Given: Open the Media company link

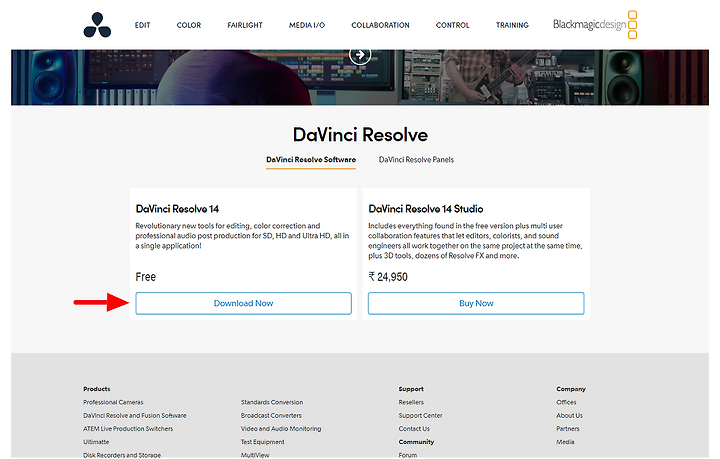Looking at the screenshot, I should (565, 442).
